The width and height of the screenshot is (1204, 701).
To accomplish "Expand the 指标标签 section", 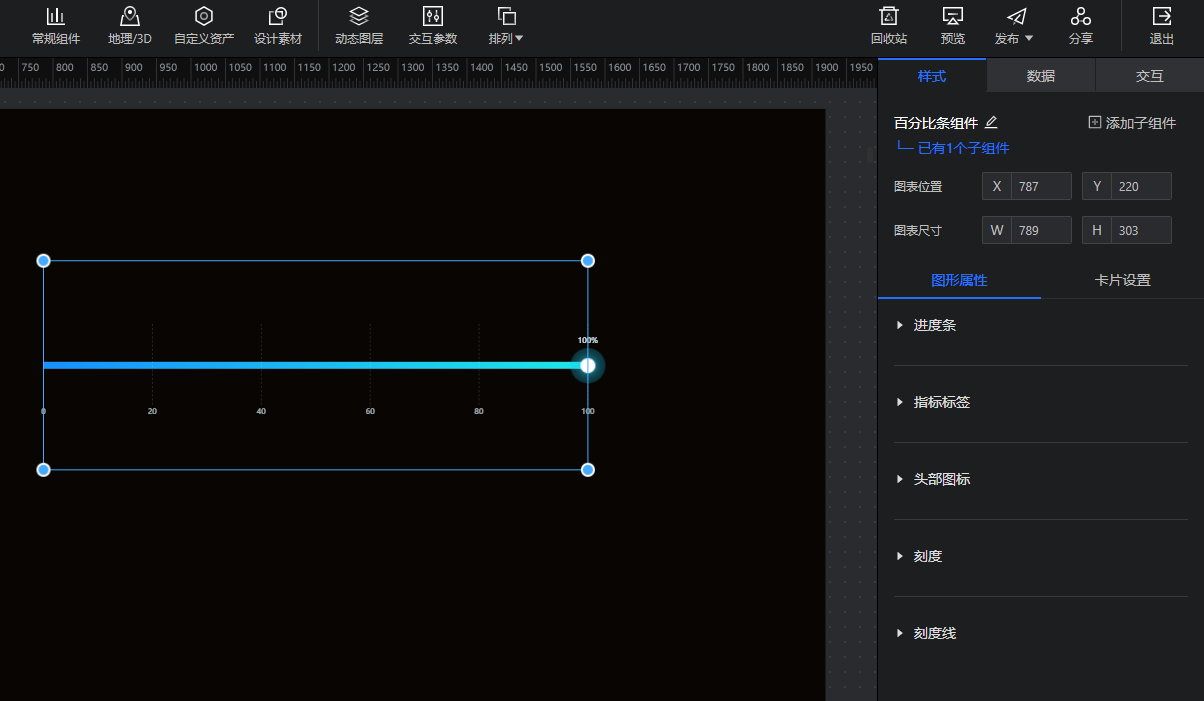I will point(941,402).
